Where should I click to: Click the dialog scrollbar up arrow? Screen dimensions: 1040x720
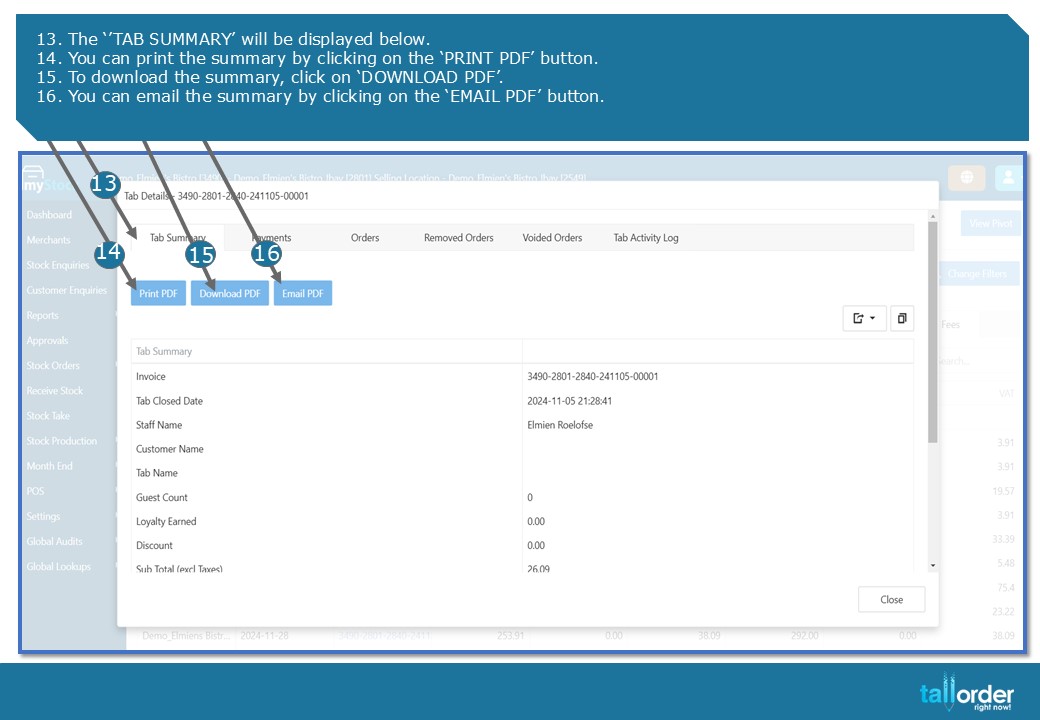coord(933,217)
